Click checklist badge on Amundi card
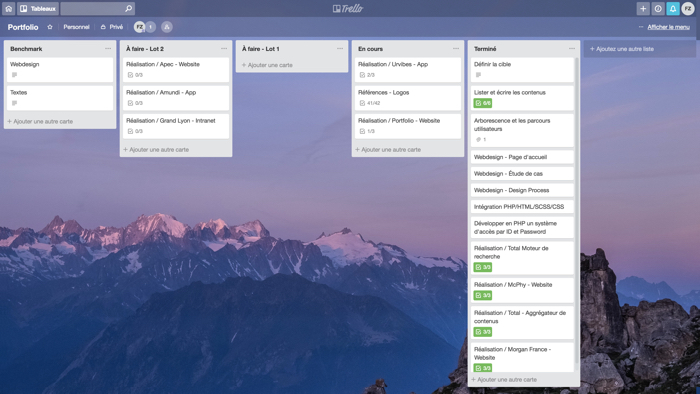700x394 pixels. tap(135, 103)
